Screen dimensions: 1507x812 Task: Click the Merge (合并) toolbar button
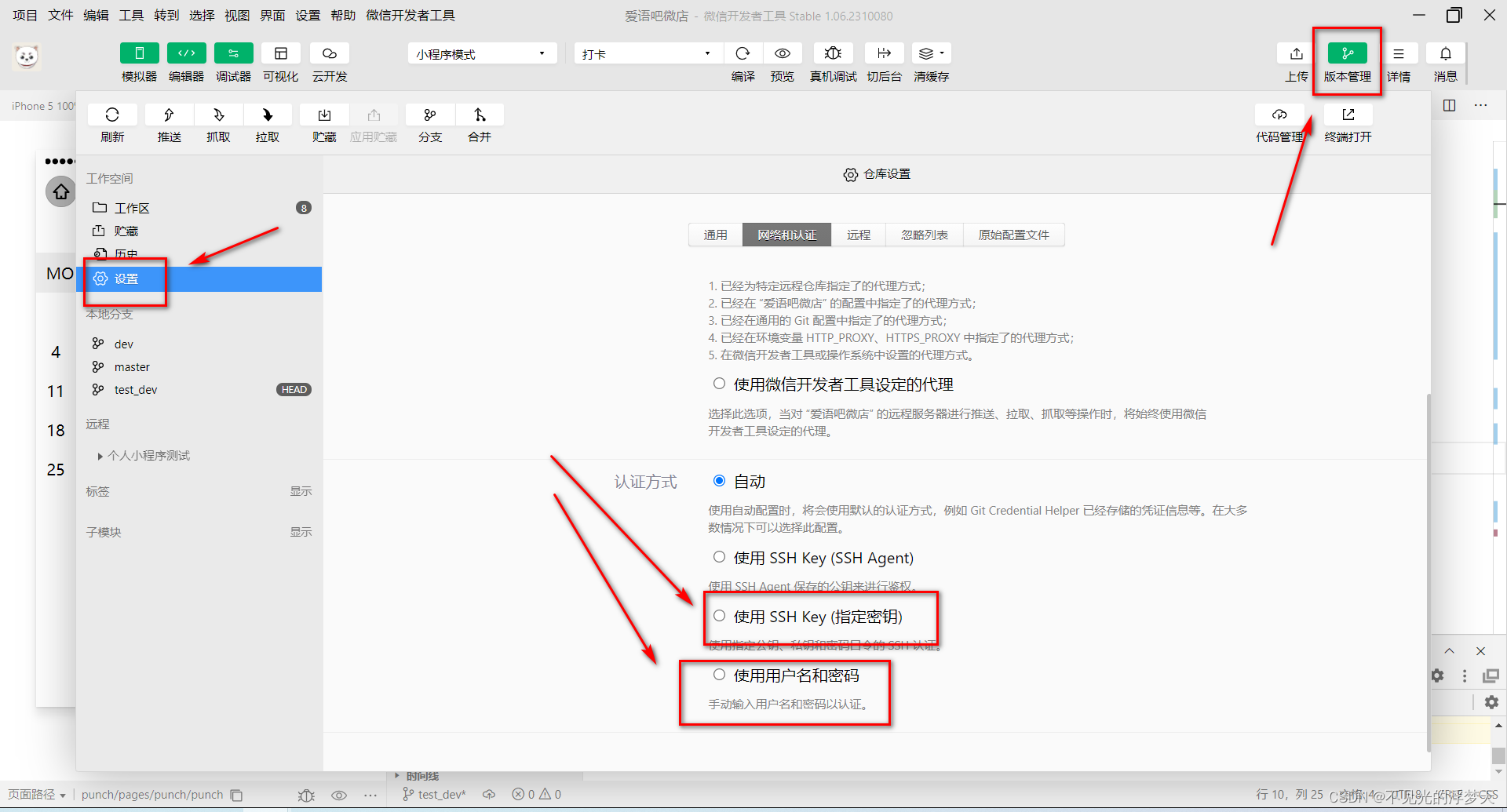(480, 115)
